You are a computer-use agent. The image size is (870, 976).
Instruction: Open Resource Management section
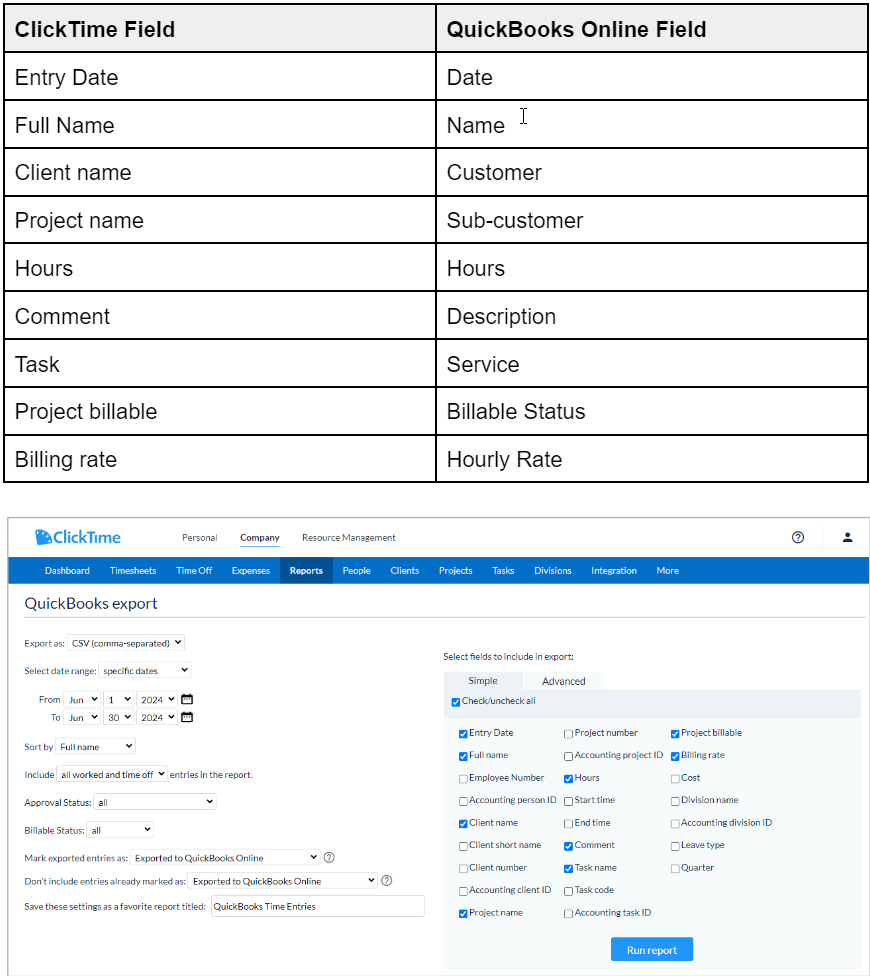pos(348,537)
